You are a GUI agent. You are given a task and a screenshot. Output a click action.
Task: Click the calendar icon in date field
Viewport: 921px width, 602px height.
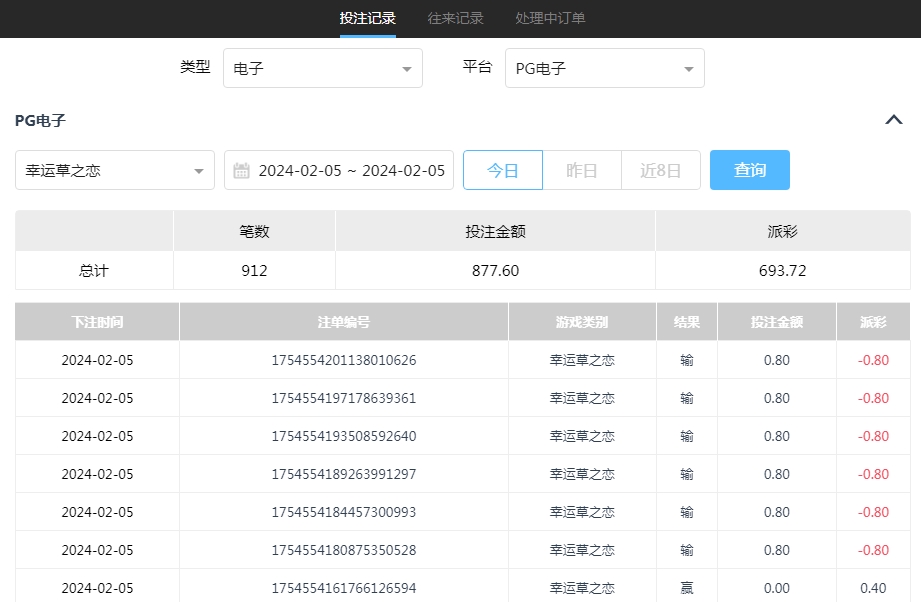coord(241,171)
